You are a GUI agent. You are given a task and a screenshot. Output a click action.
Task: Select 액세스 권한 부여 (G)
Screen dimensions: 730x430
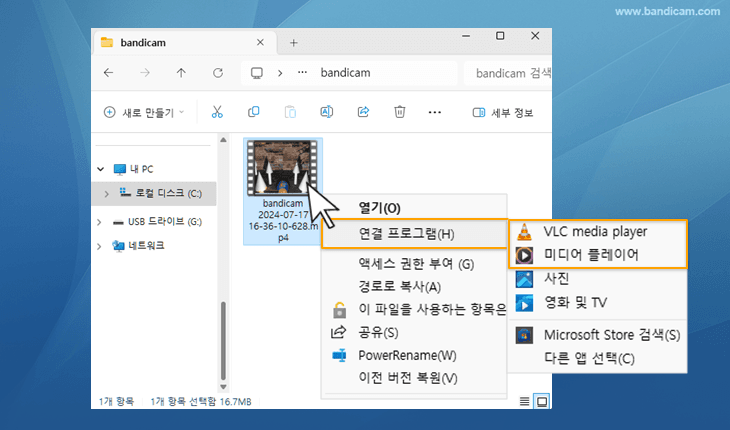tap(416, 264)
